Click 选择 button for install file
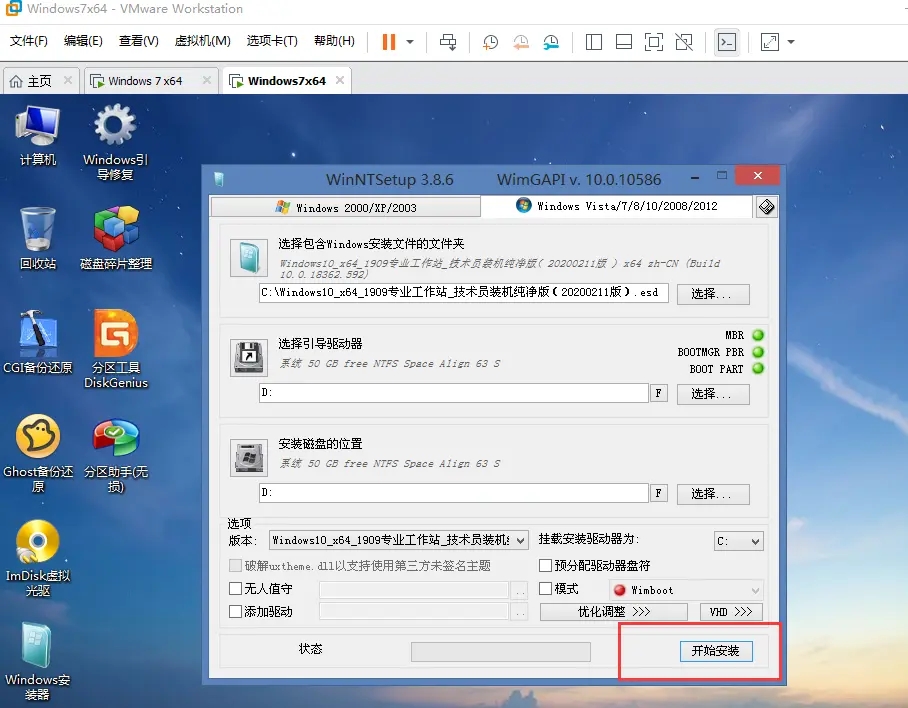 (x=713, y=294)
